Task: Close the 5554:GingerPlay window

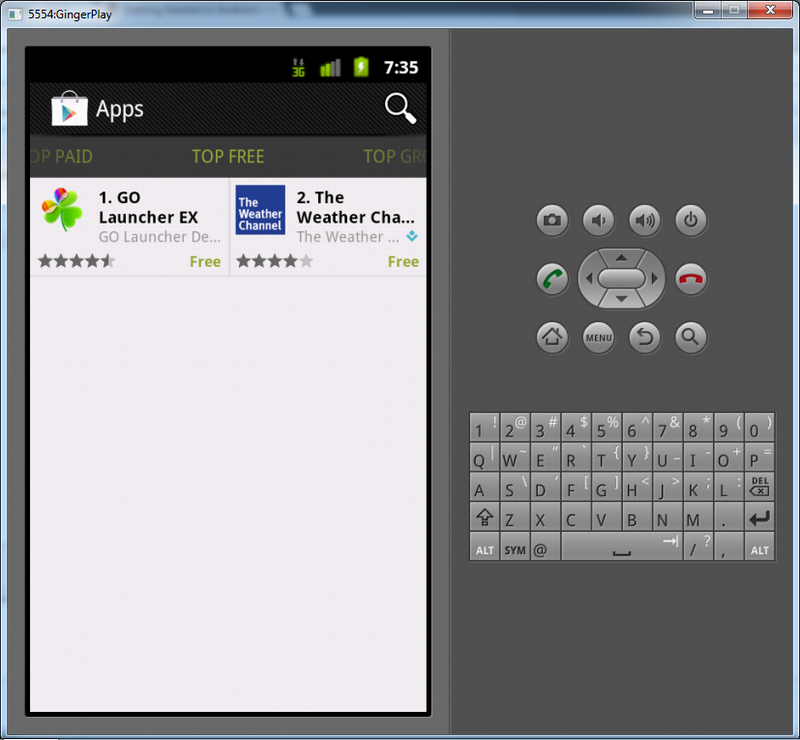Action: click(x=770, y=10)
